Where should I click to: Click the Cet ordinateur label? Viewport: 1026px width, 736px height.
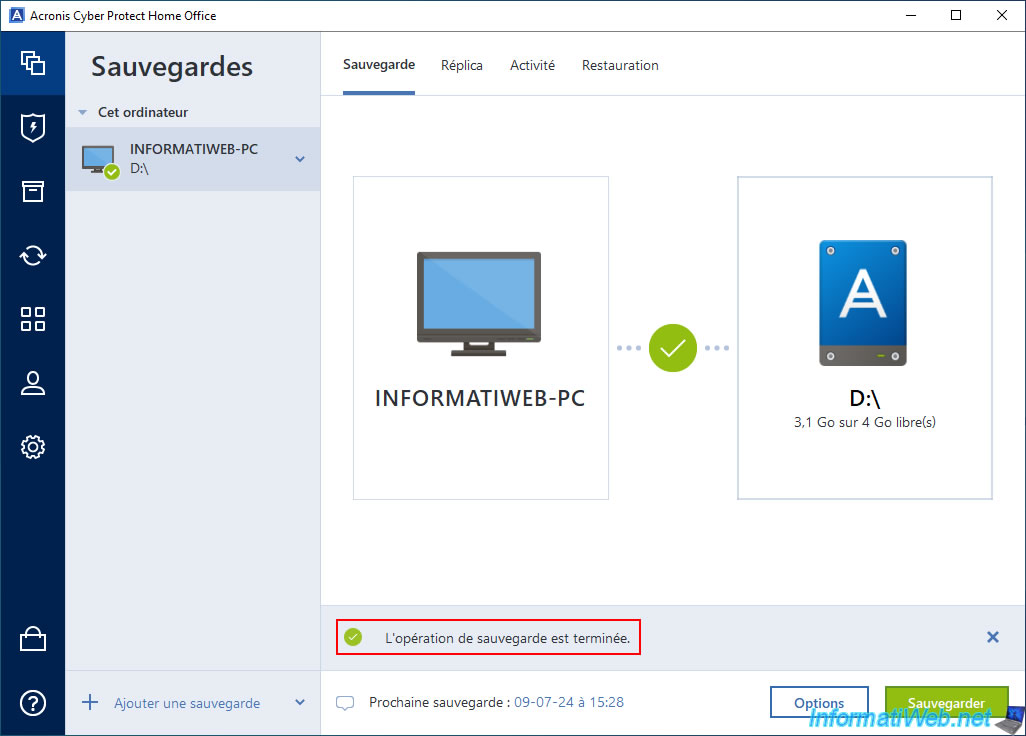(143, 113)
